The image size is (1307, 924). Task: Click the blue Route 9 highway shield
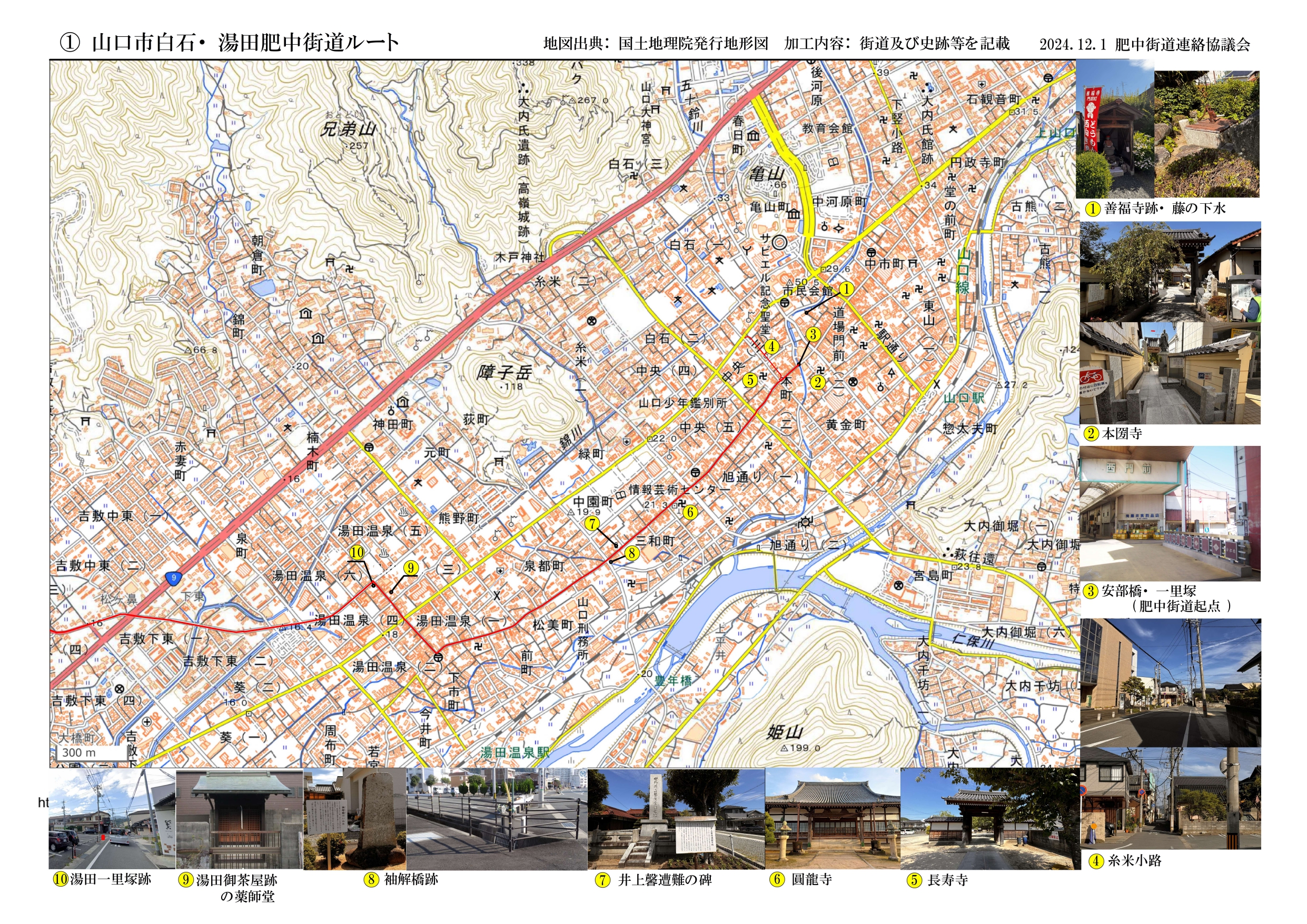tap(174, 579)
